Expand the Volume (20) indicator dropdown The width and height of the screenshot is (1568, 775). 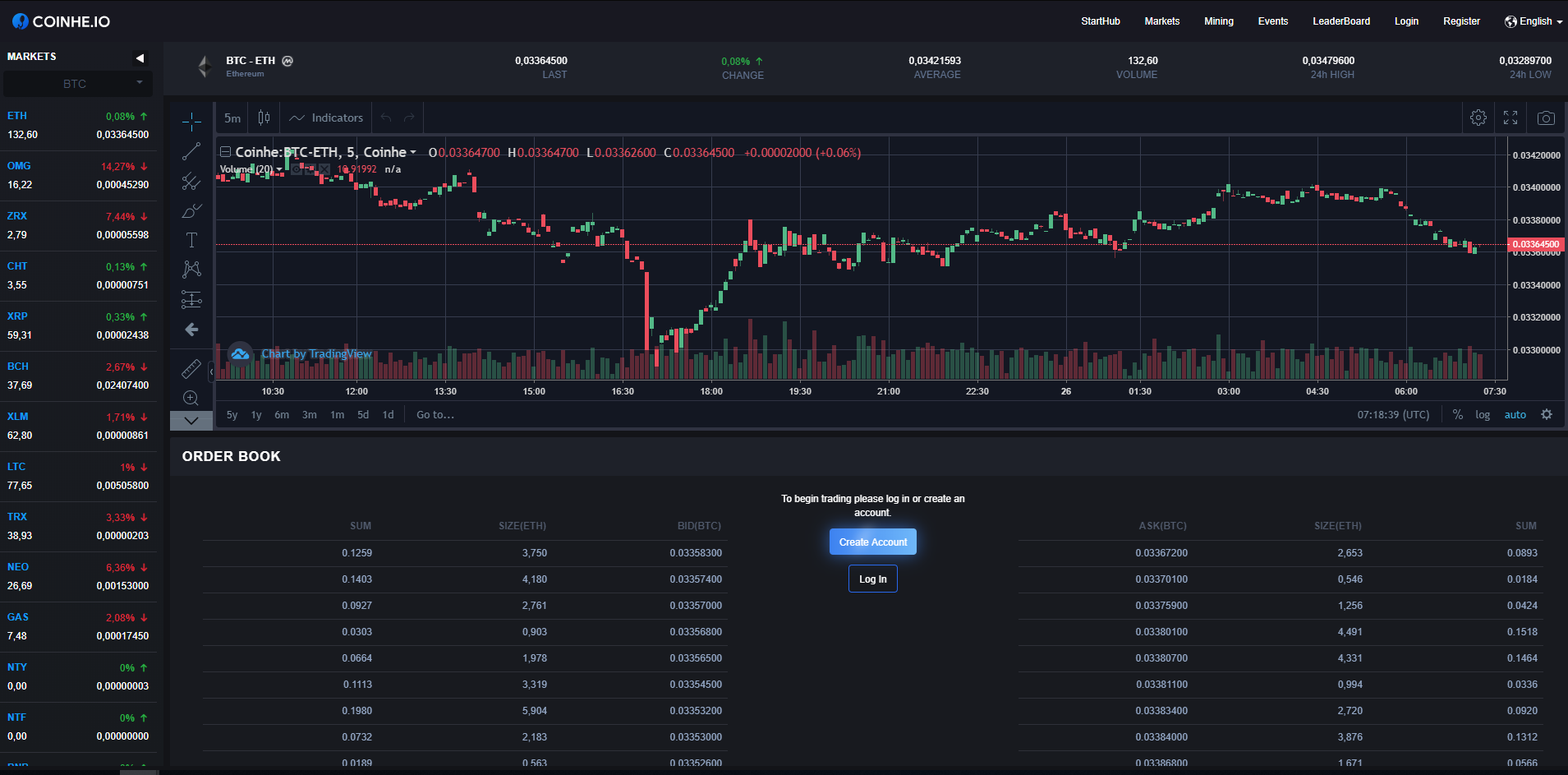279,169
